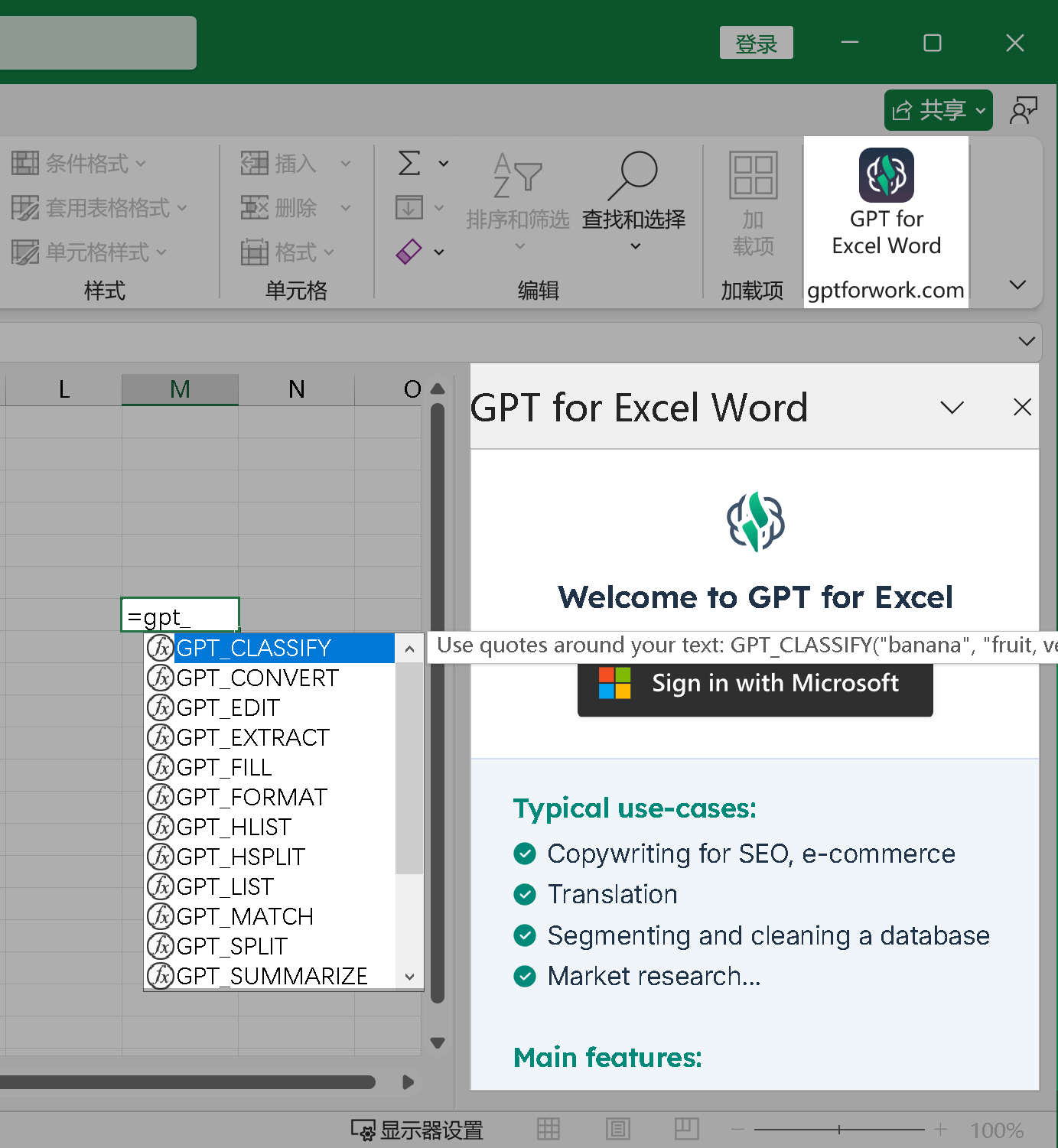Switch to Page Layout view icon
The width and height of the screenshot is (1058, 1148).
click(x=617, y=1129)
